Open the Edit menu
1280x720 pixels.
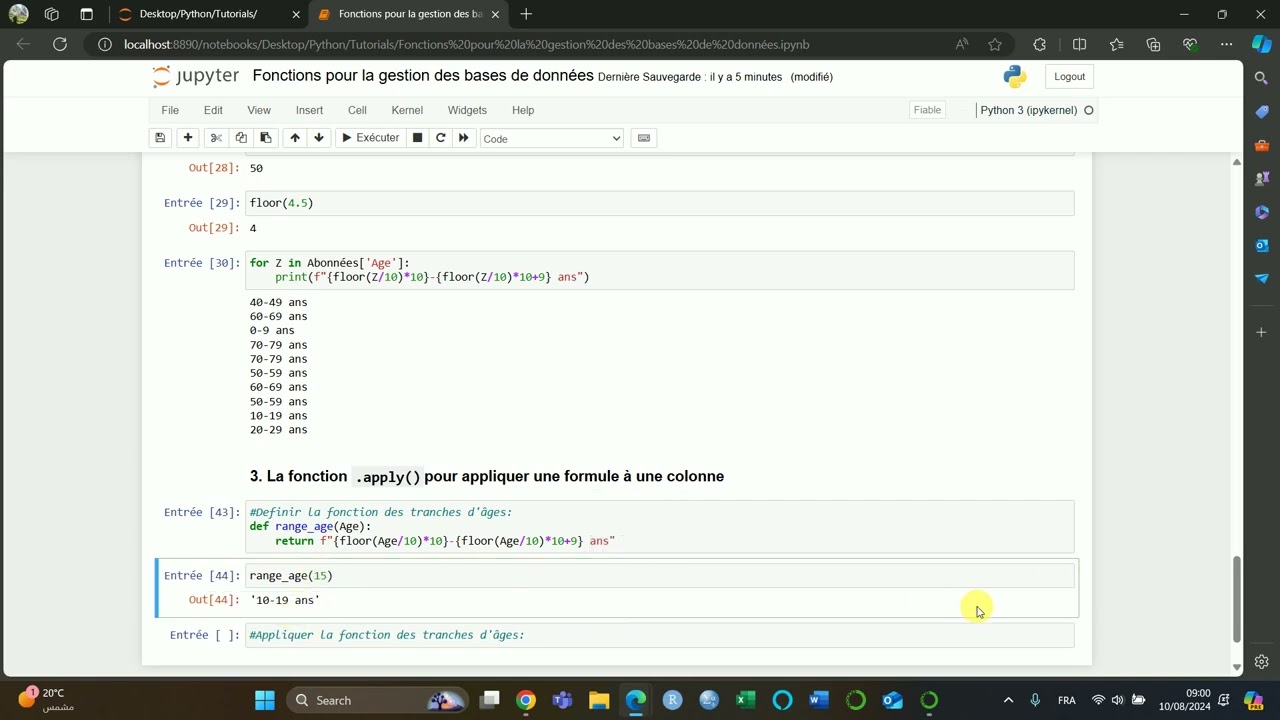click(x=213, y=110)
